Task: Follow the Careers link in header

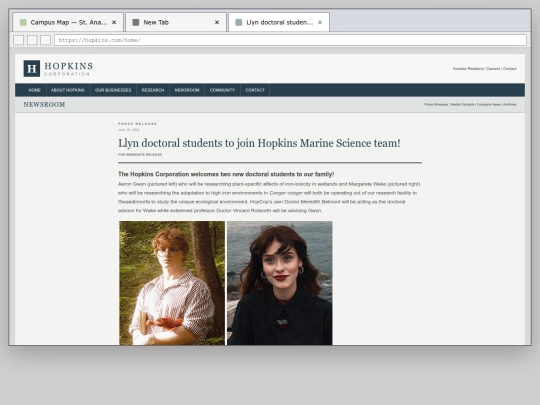Action: coord(493,69)
